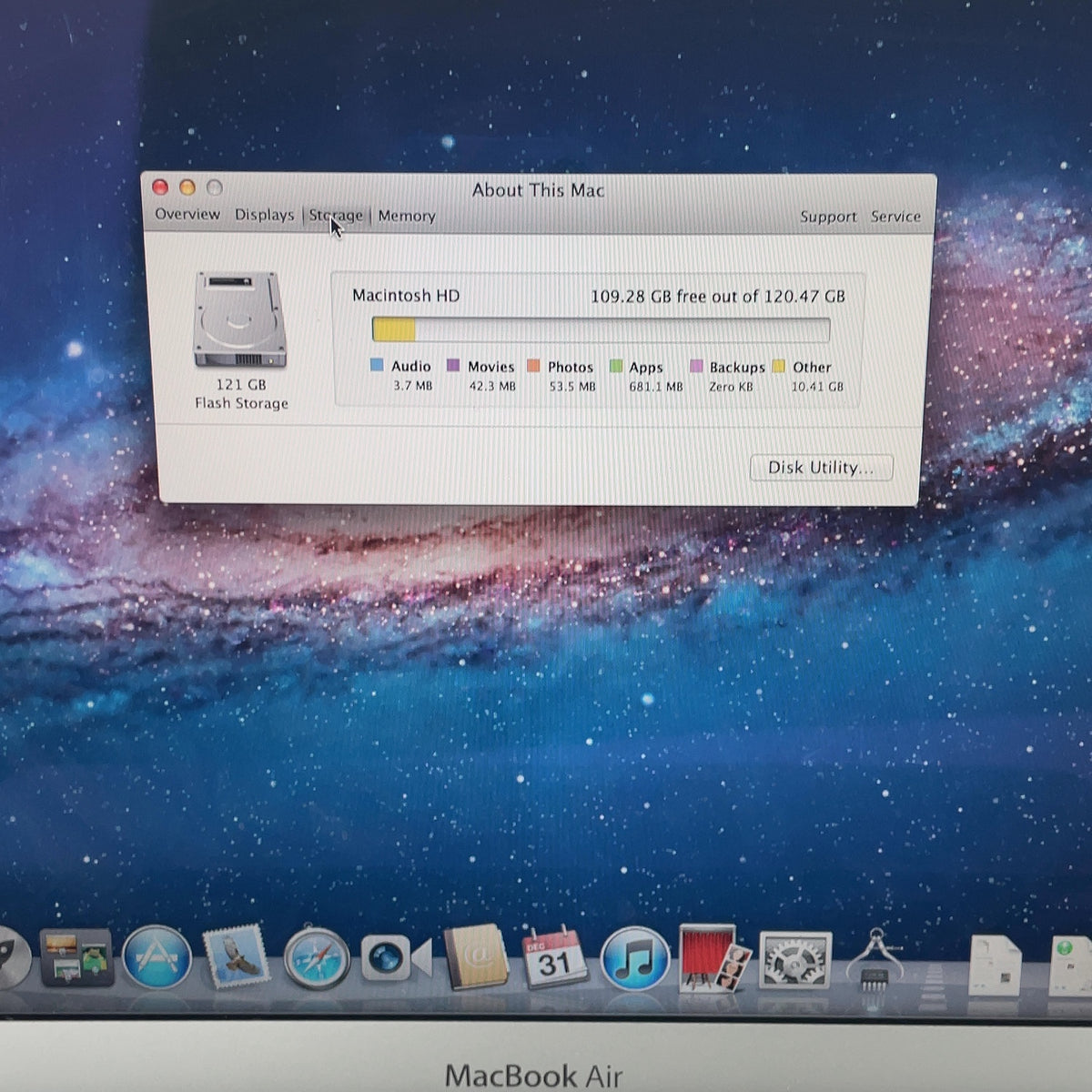Click '109.28 GB free out of 120.47 GB'
The width and height of the screenshot is (1092, 1092).
[x=718, y=297]
